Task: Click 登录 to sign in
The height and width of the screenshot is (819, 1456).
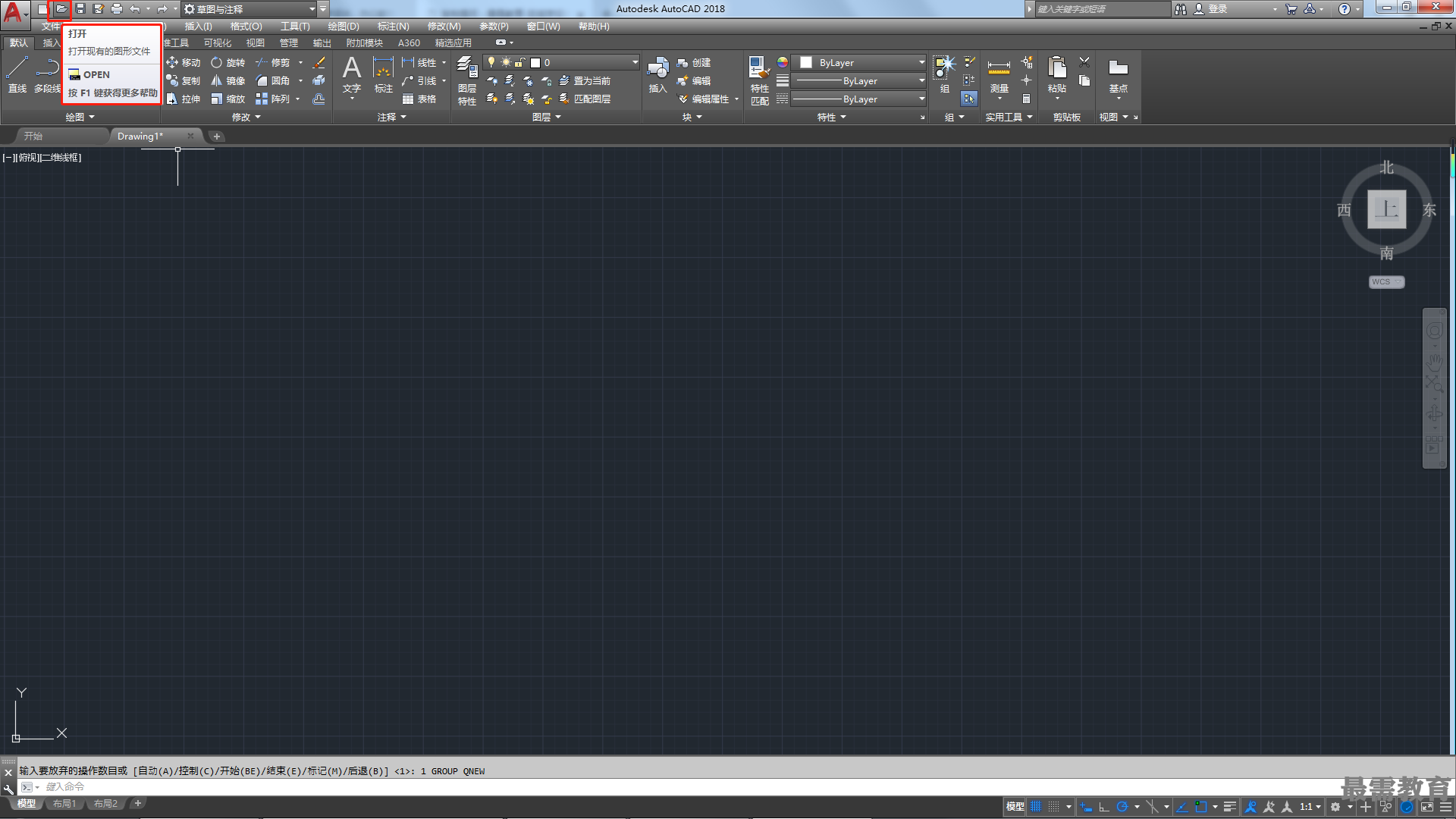Action: point(1218,9)
